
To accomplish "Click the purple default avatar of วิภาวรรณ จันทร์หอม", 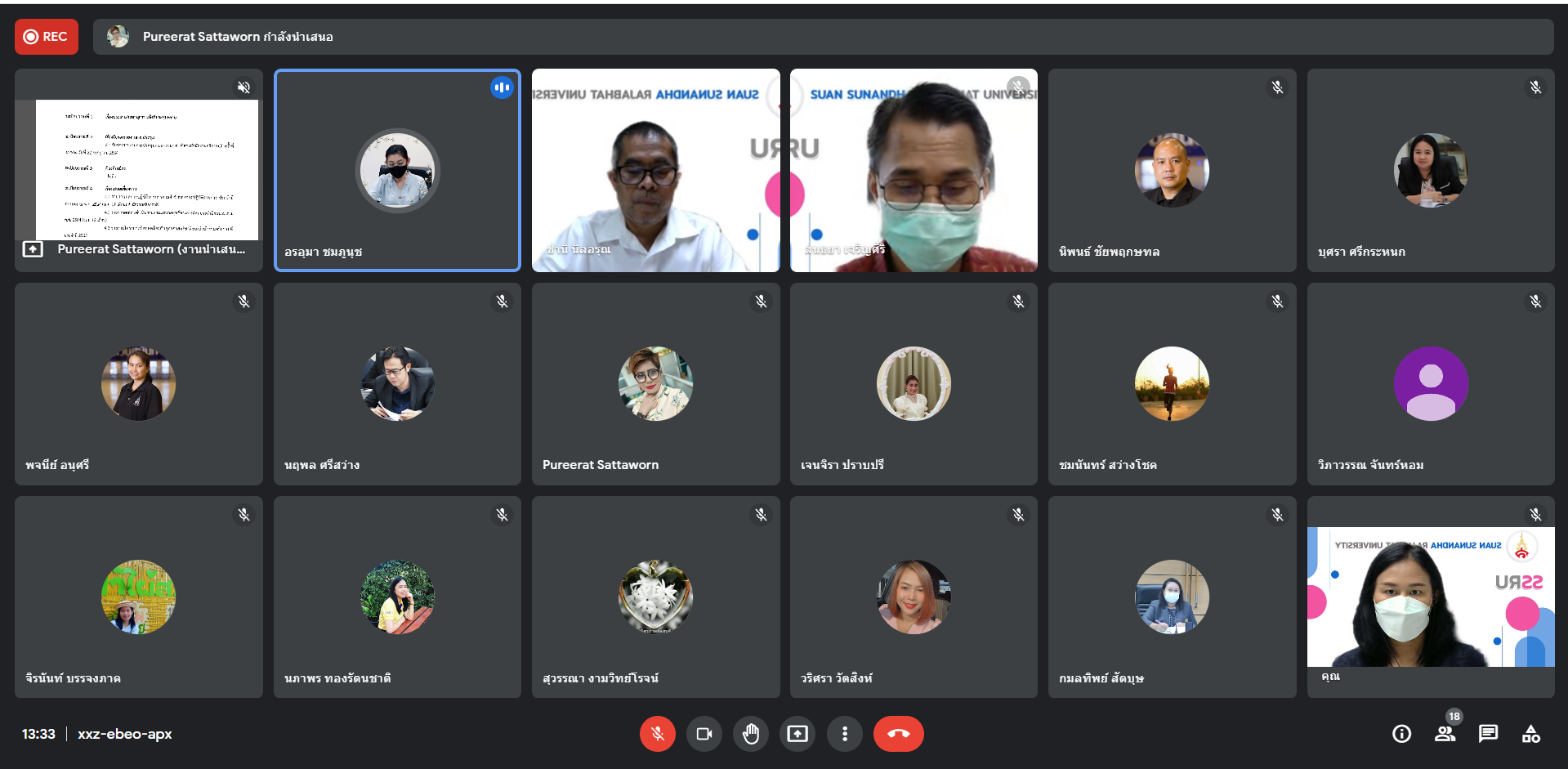I will tap(1430, 383).
